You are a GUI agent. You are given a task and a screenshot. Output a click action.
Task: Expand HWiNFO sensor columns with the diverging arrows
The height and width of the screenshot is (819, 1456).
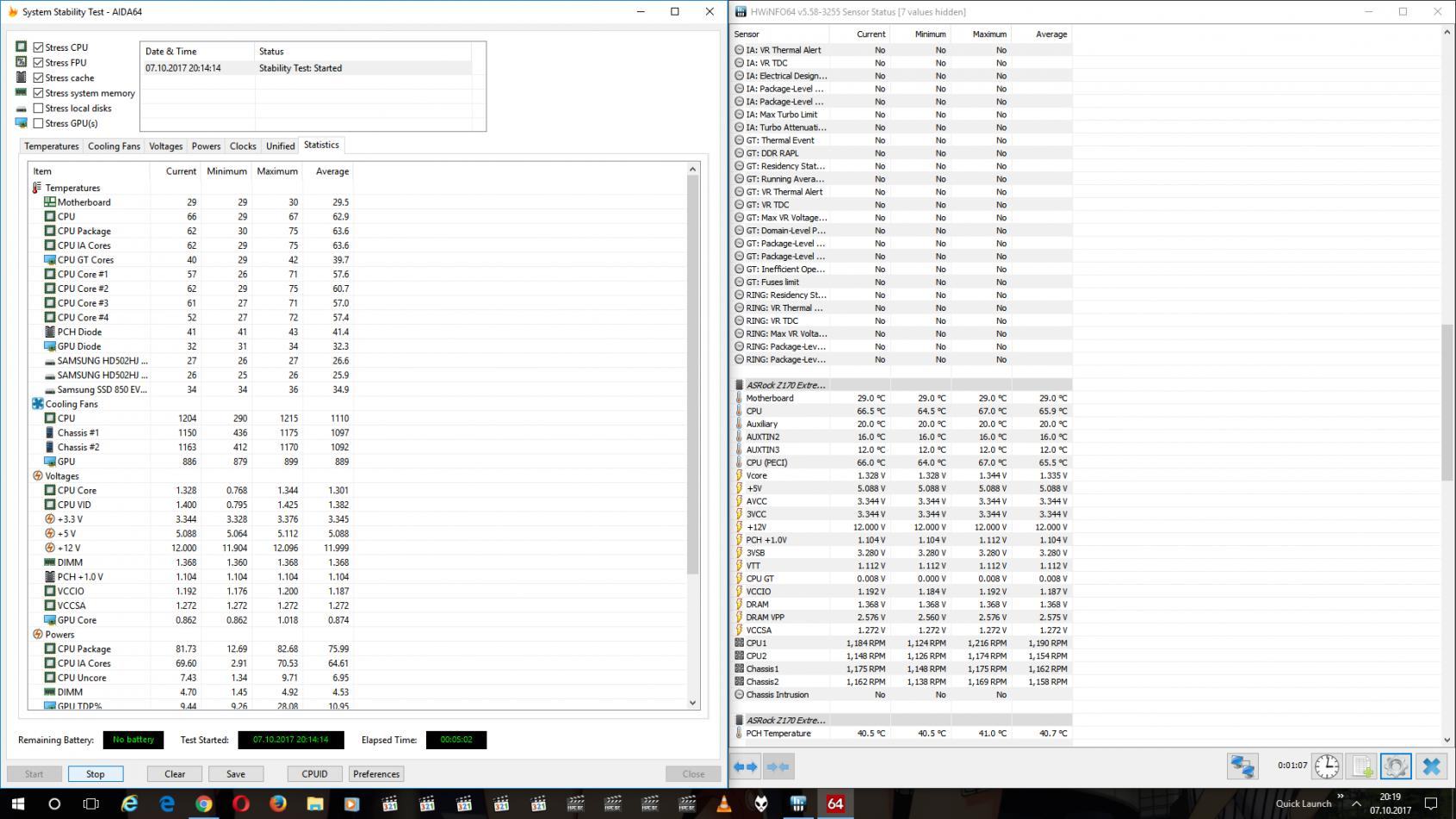746,766
